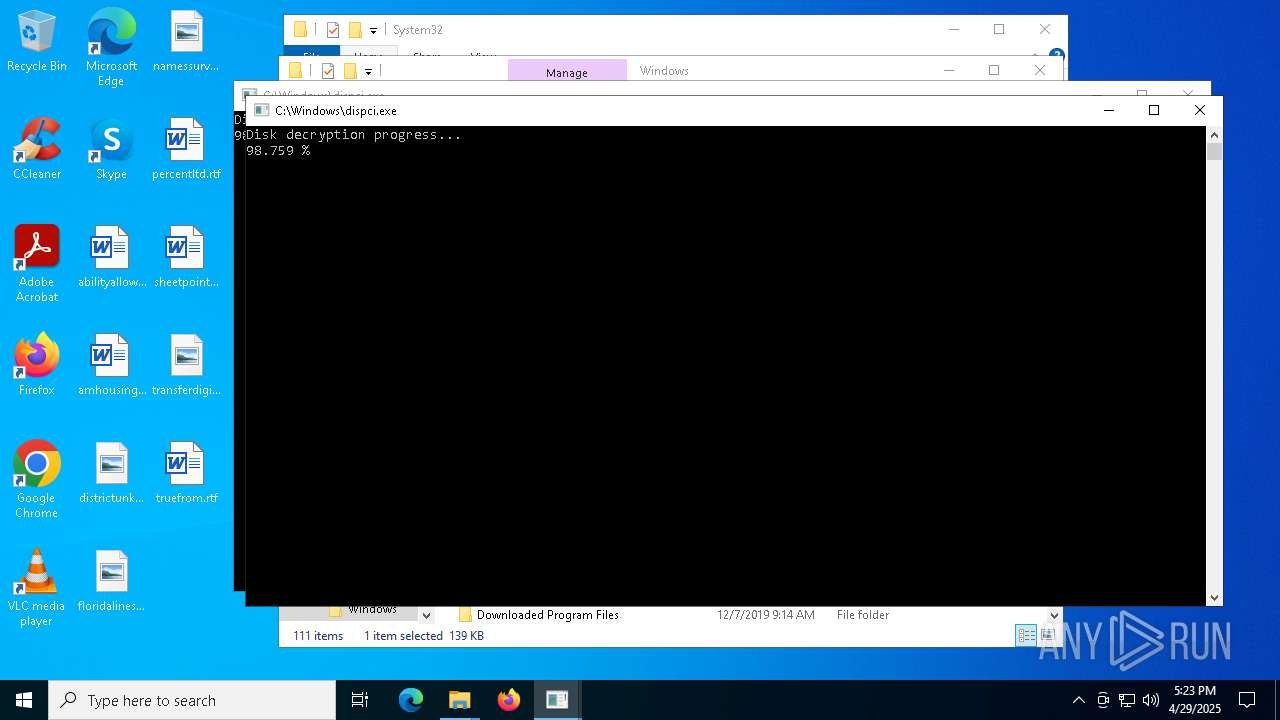Minimize the dispci.exe console window

[1108, 110]
